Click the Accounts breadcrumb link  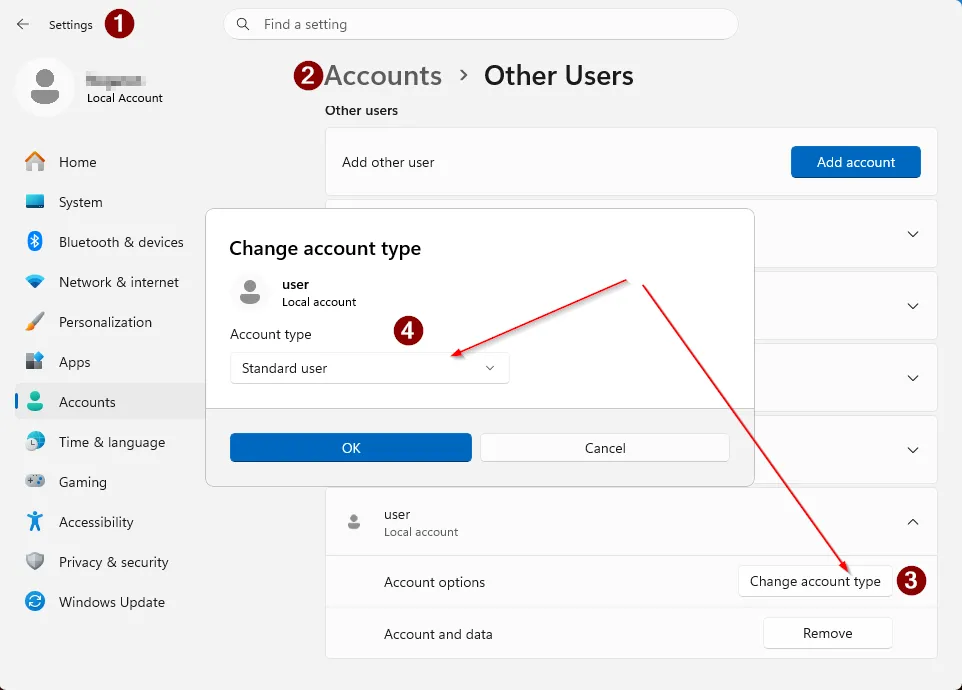383,75
